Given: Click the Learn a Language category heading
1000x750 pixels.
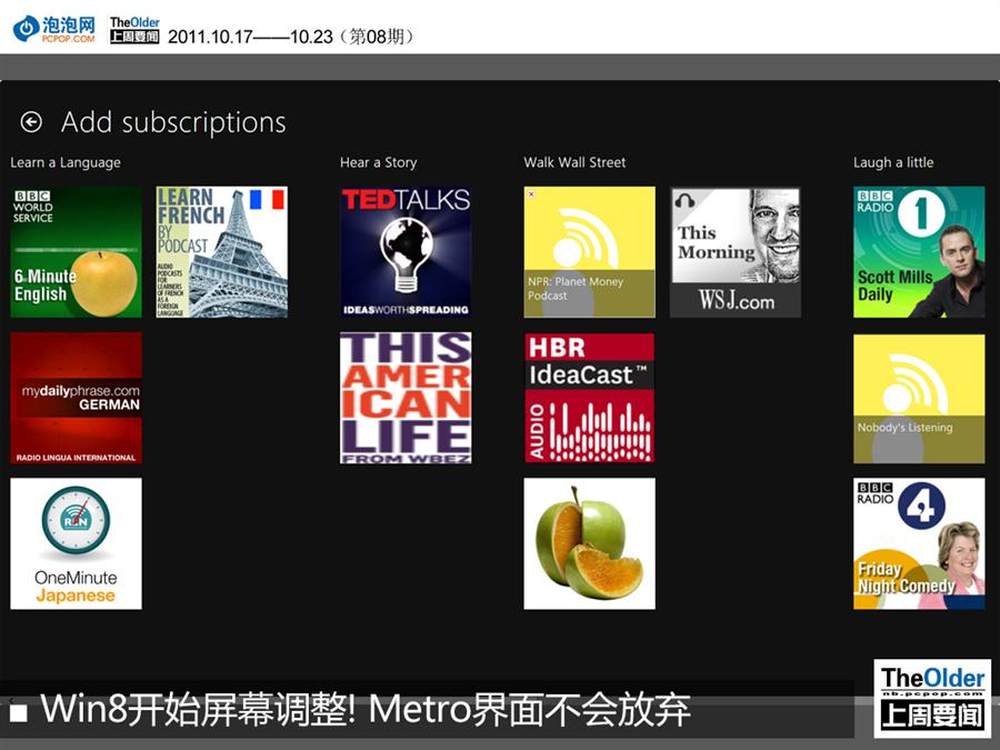Looking at the screenshot, I should (65, 163).
